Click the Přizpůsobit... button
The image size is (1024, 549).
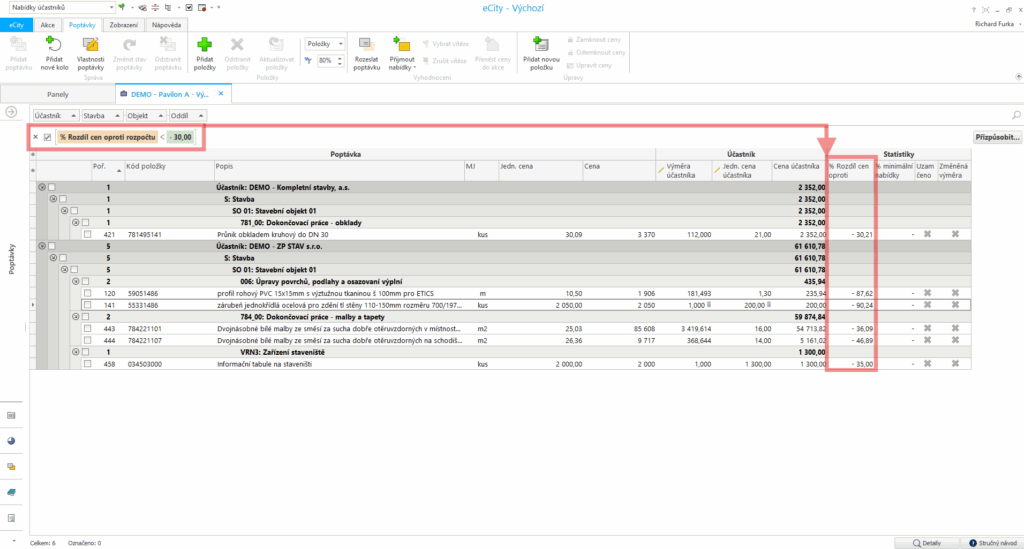[x=997, y=136]
